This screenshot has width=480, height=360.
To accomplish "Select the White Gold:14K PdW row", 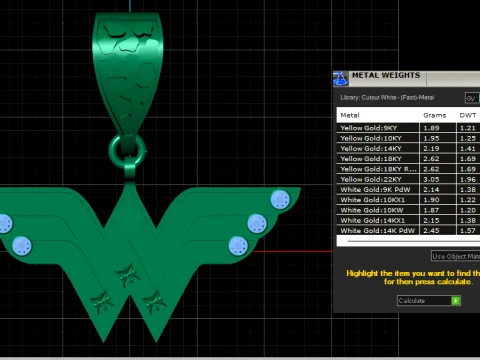I will (408, 231).
